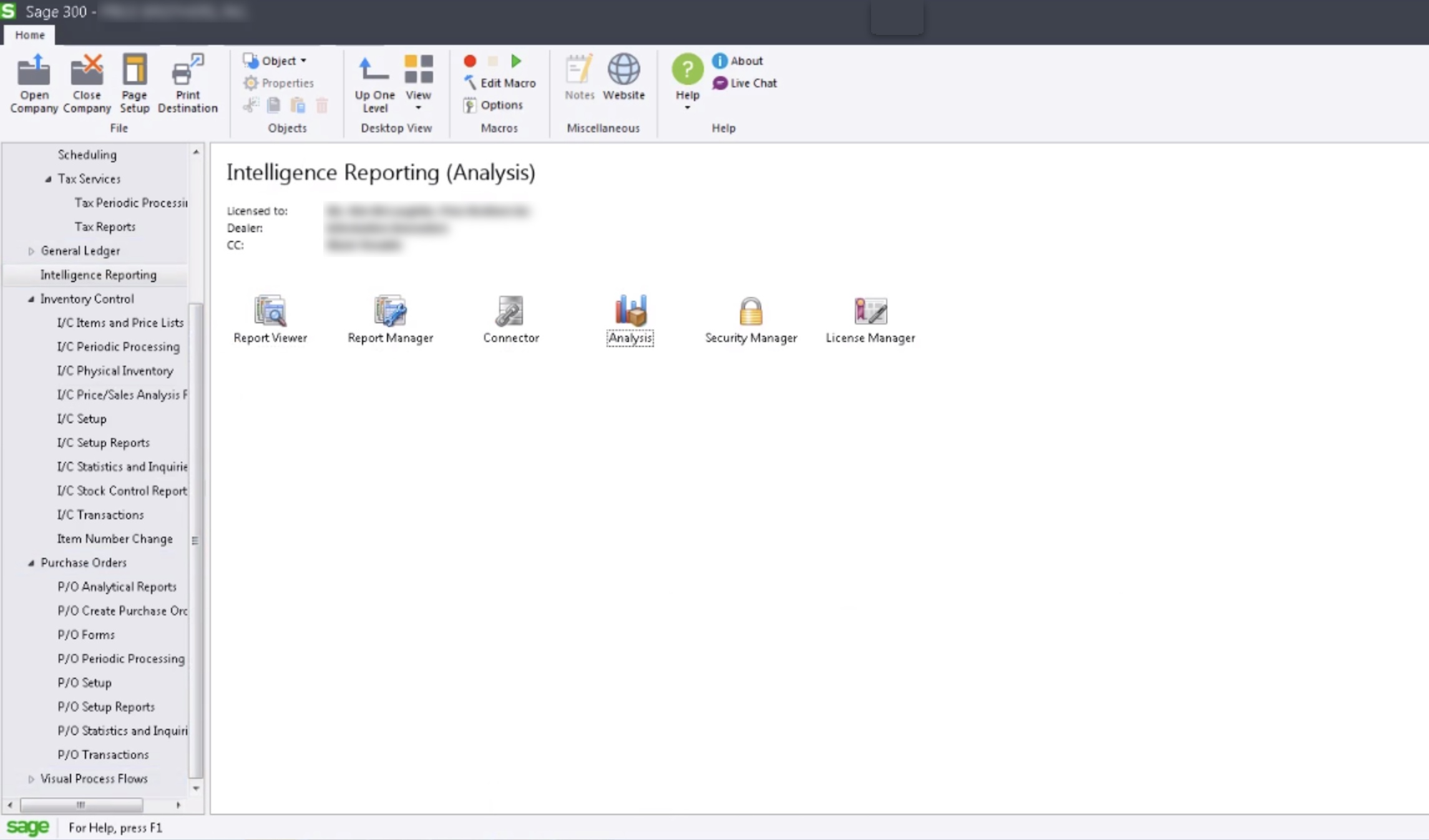Expand General Ledger tree node
The height and width of the screenshot is (840, 1429).
[x=31, y=252]
